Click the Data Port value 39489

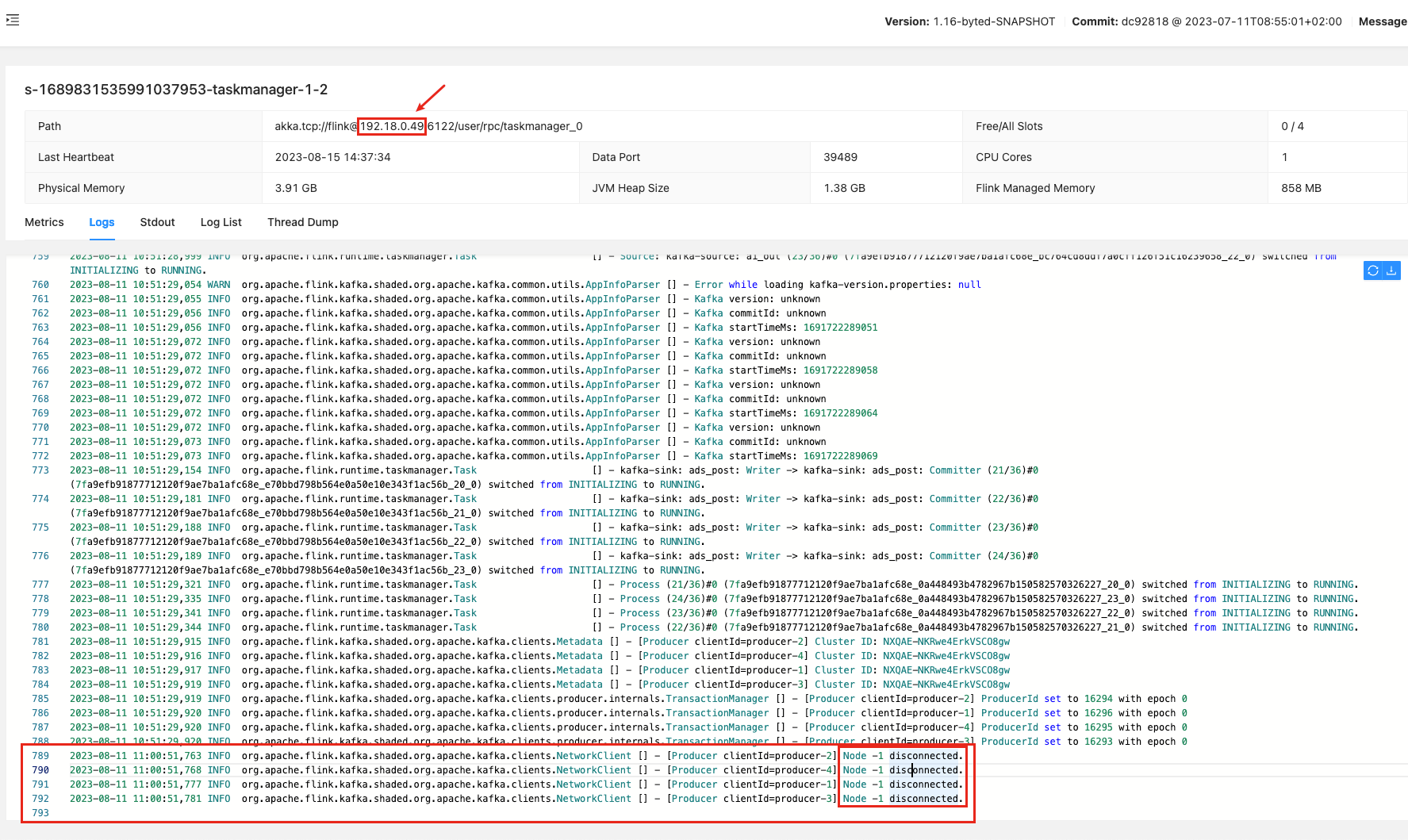(840, 157)
